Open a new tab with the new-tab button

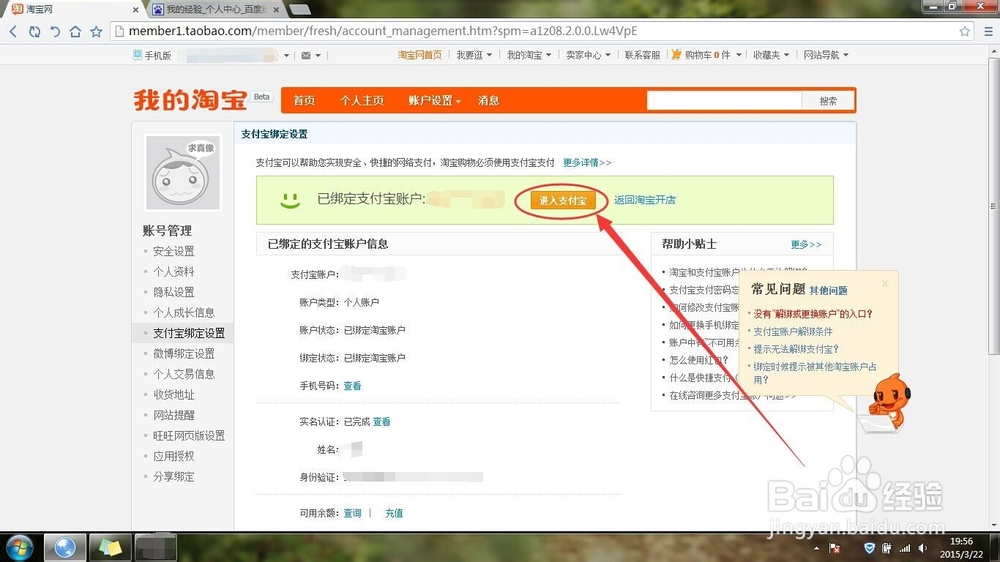pyautogui.click(x=300, y=10)
